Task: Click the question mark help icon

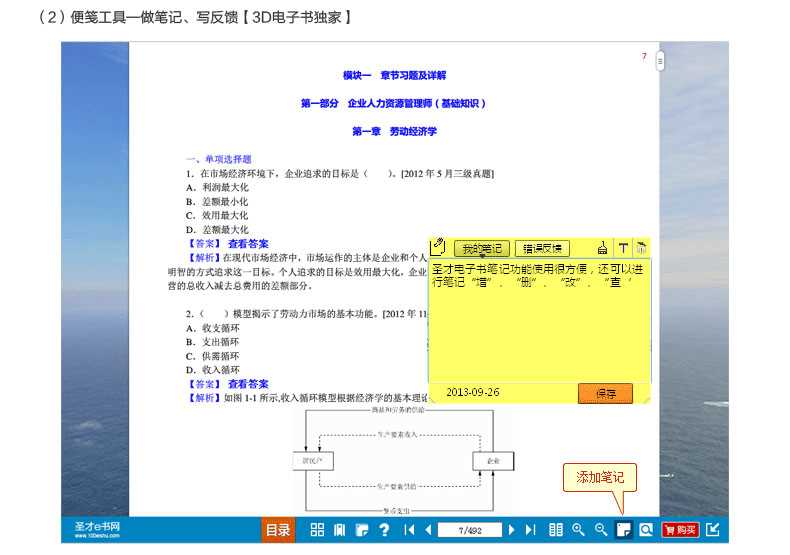Action: [x=383, y=530]
